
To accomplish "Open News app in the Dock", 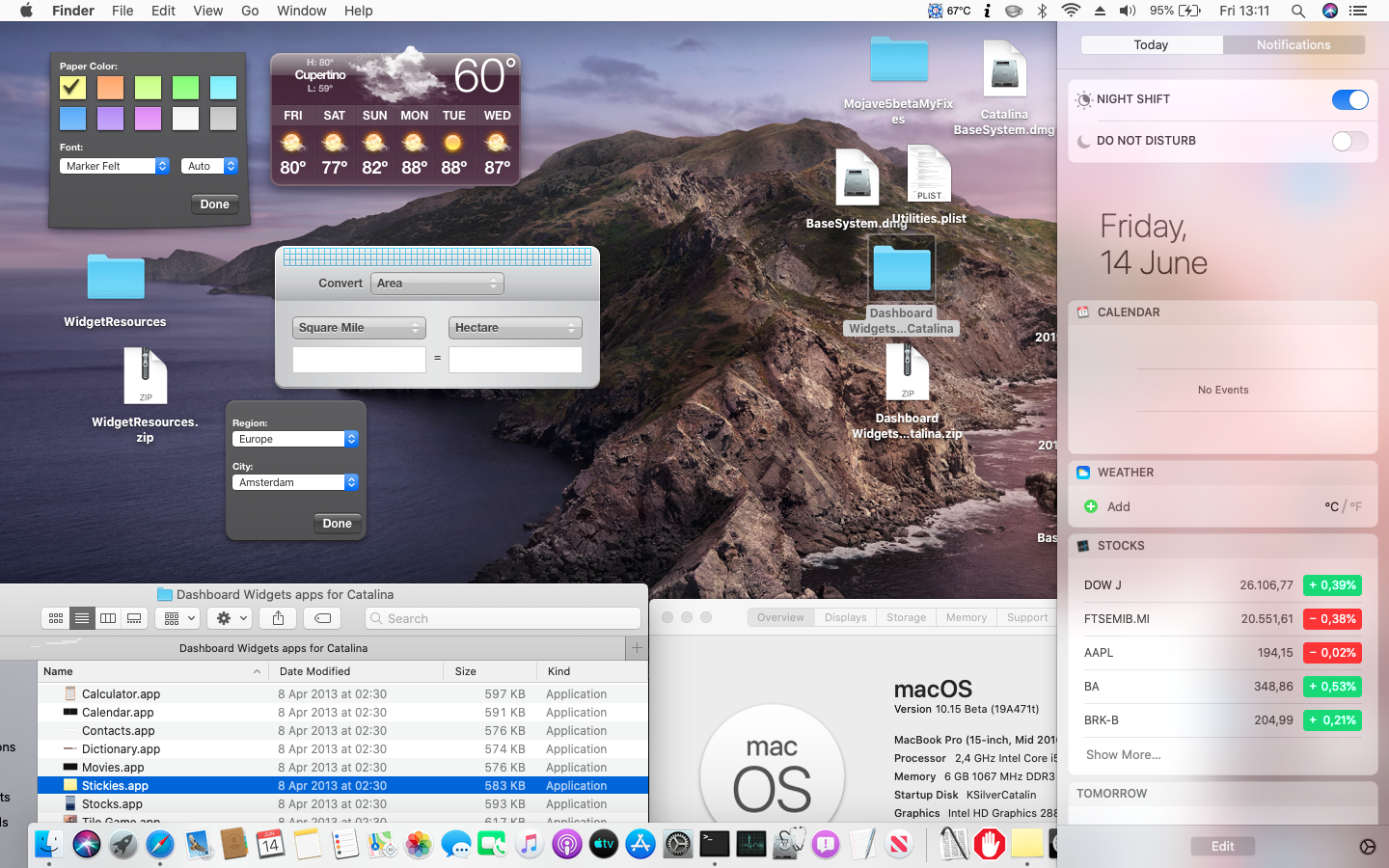I will [899, 845].
